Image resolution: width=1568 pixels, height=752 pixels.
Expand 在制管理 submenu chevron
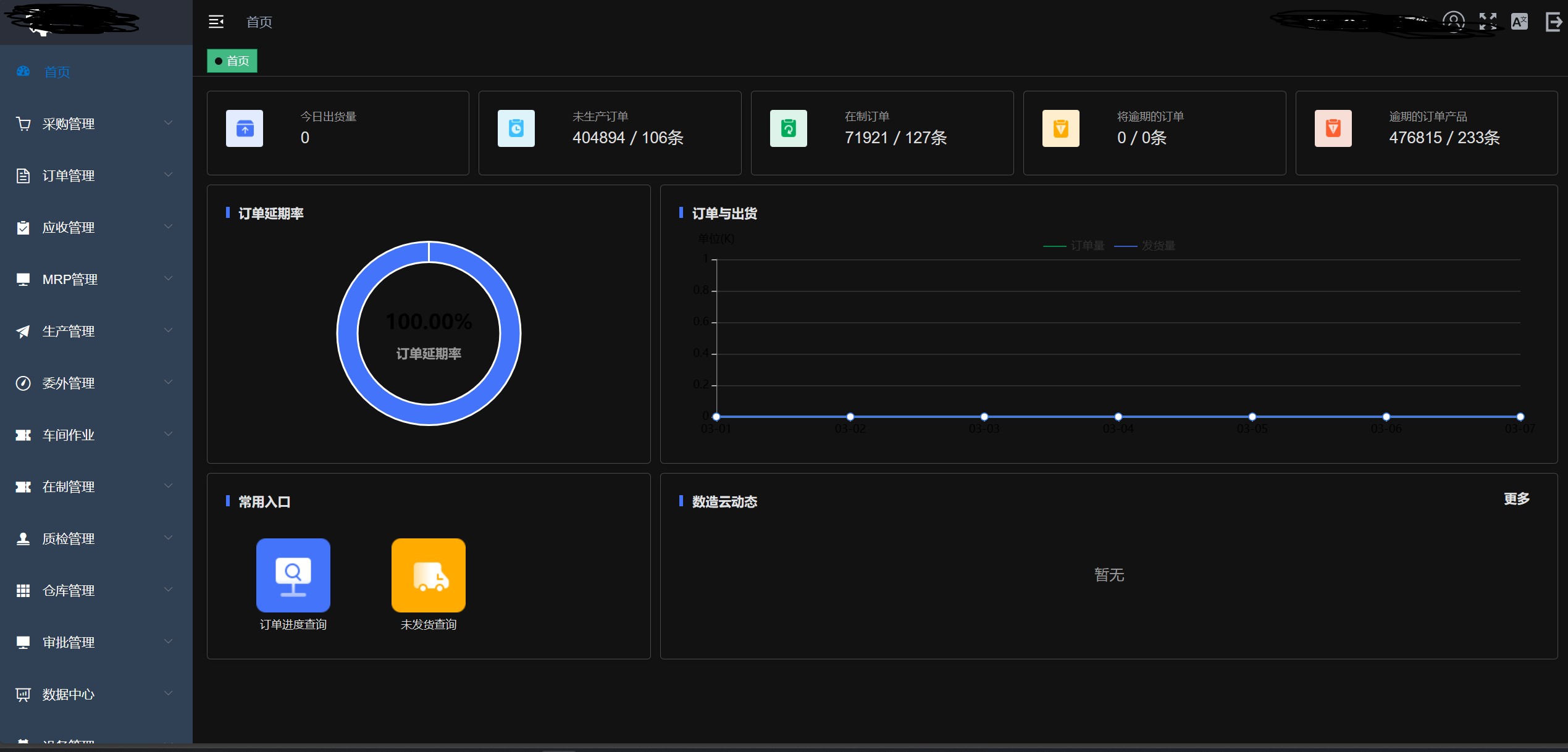click(168, 487)
